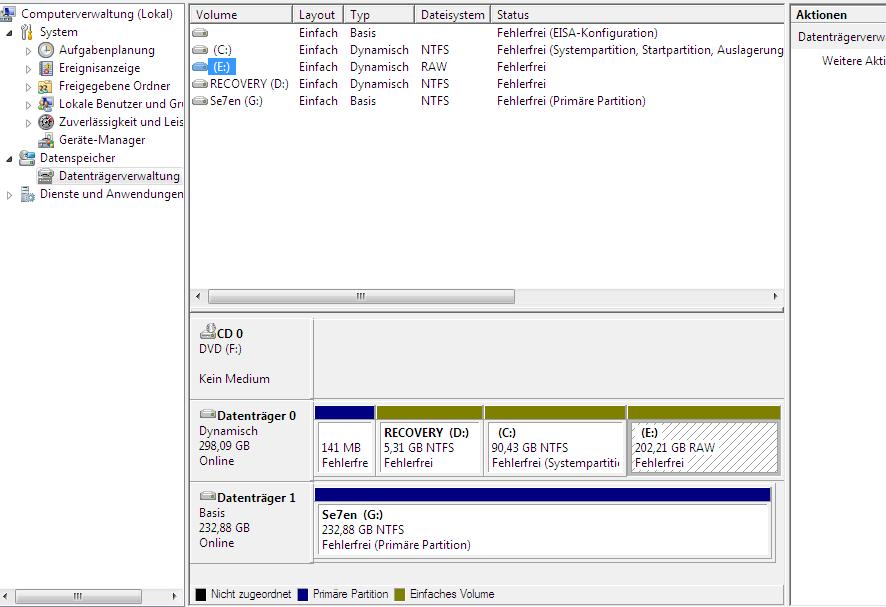Select the Freigegebene Ordner tree item
Viewport: 886px width, 607px height.
pyautogui.click(x=115, y=86)
